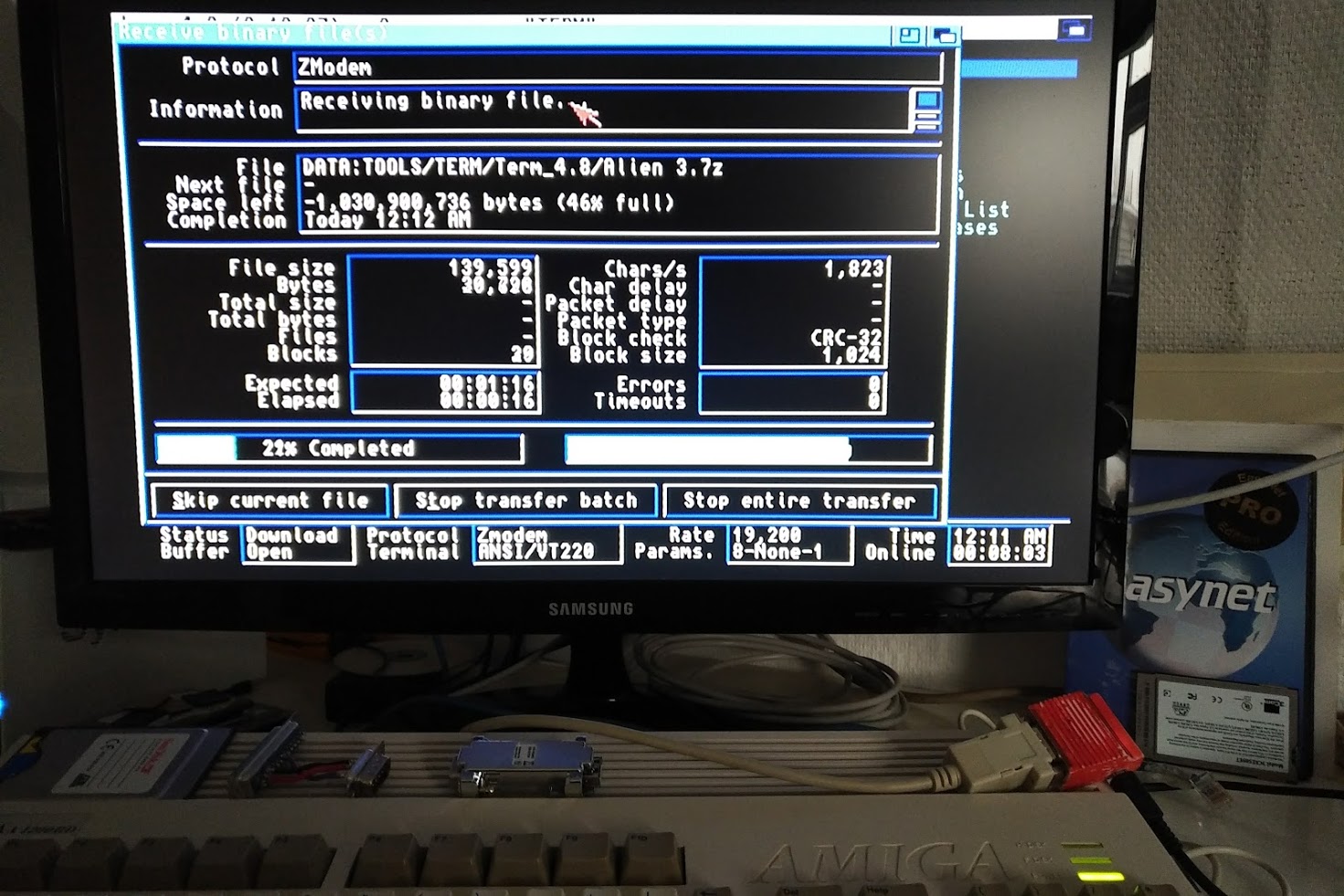The width and height of the screenshot is (1344, 896).
Task: Click the transfer window depth gadget
Action: [x=943, y=36]
